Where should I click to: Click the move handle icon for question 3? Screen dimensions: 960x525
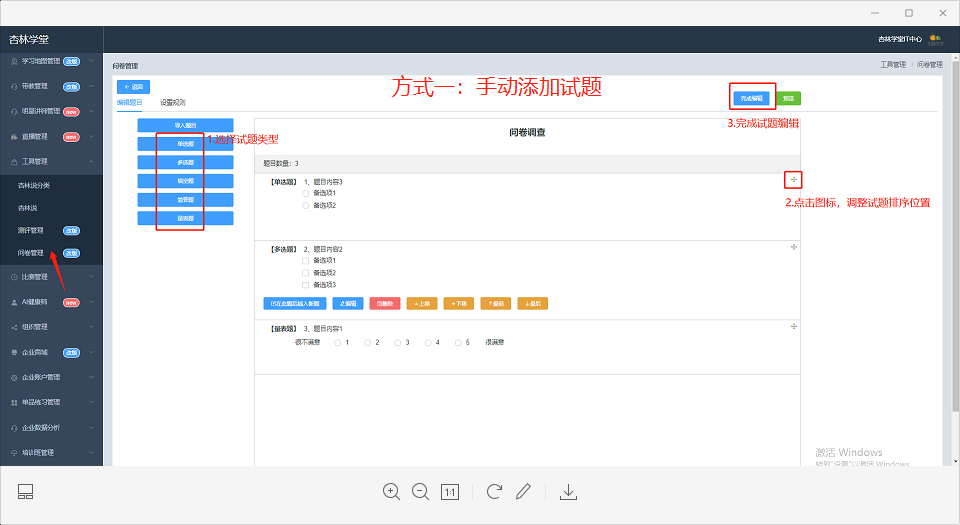[793, 326]
